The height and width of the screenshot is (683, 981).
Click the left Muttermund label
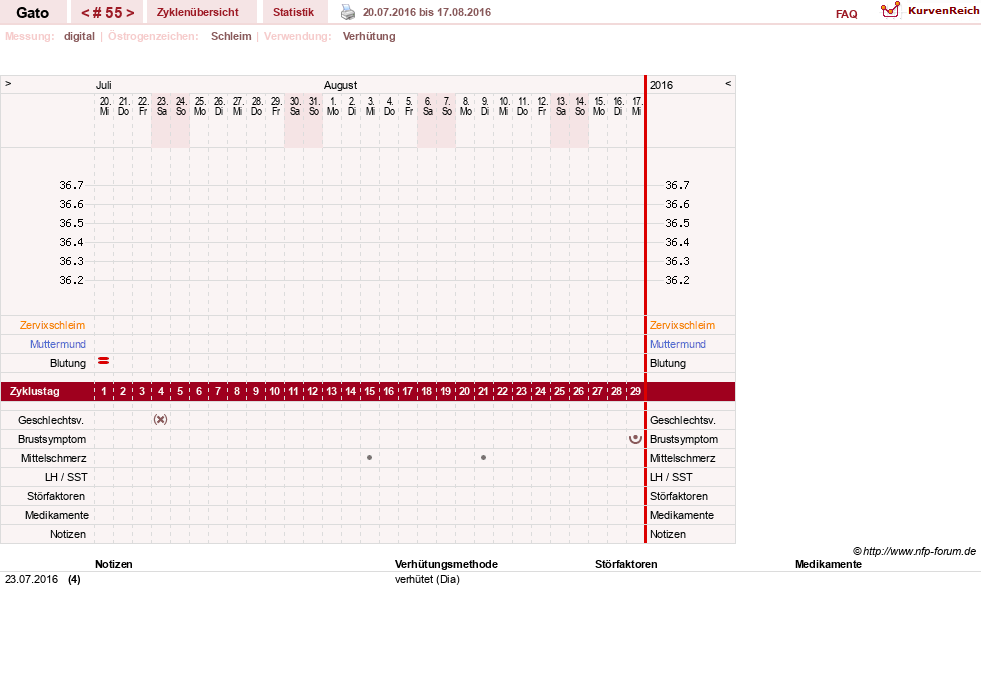click(x=58, y=344)
